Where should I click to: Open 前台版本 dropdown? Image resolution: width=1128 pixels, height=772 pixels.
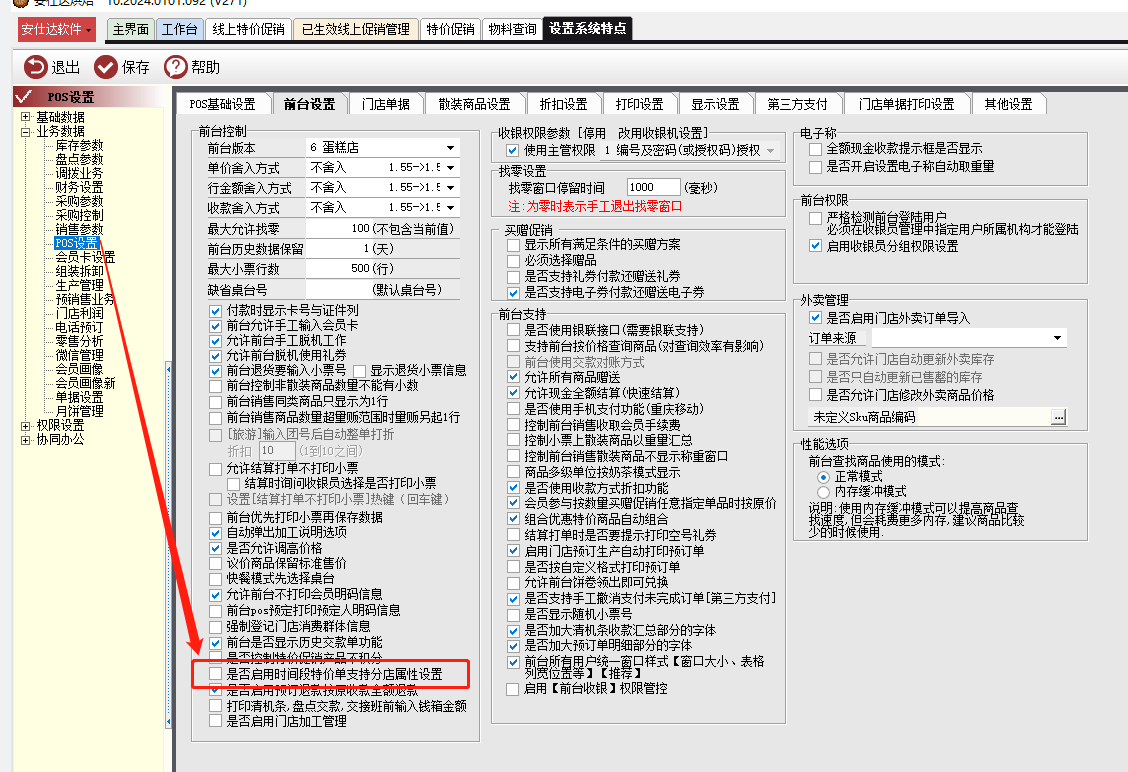pos(450,147)
